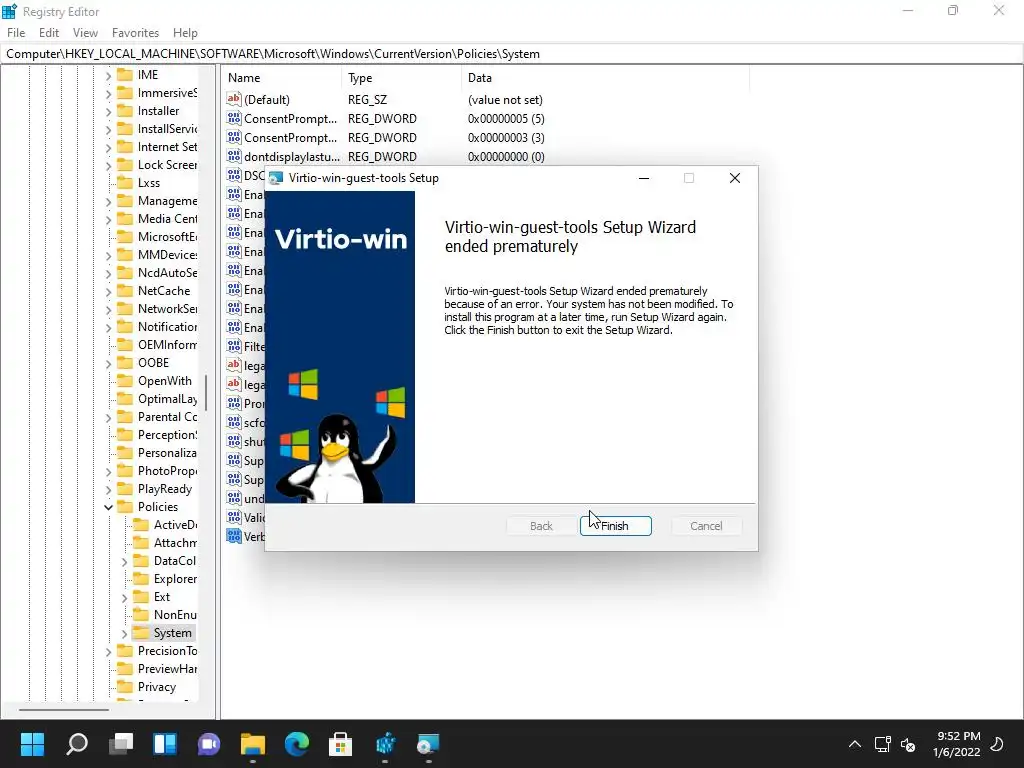1024x768 pixels.
Task: Select the IME folder icon
Action: tap(125, 74)
